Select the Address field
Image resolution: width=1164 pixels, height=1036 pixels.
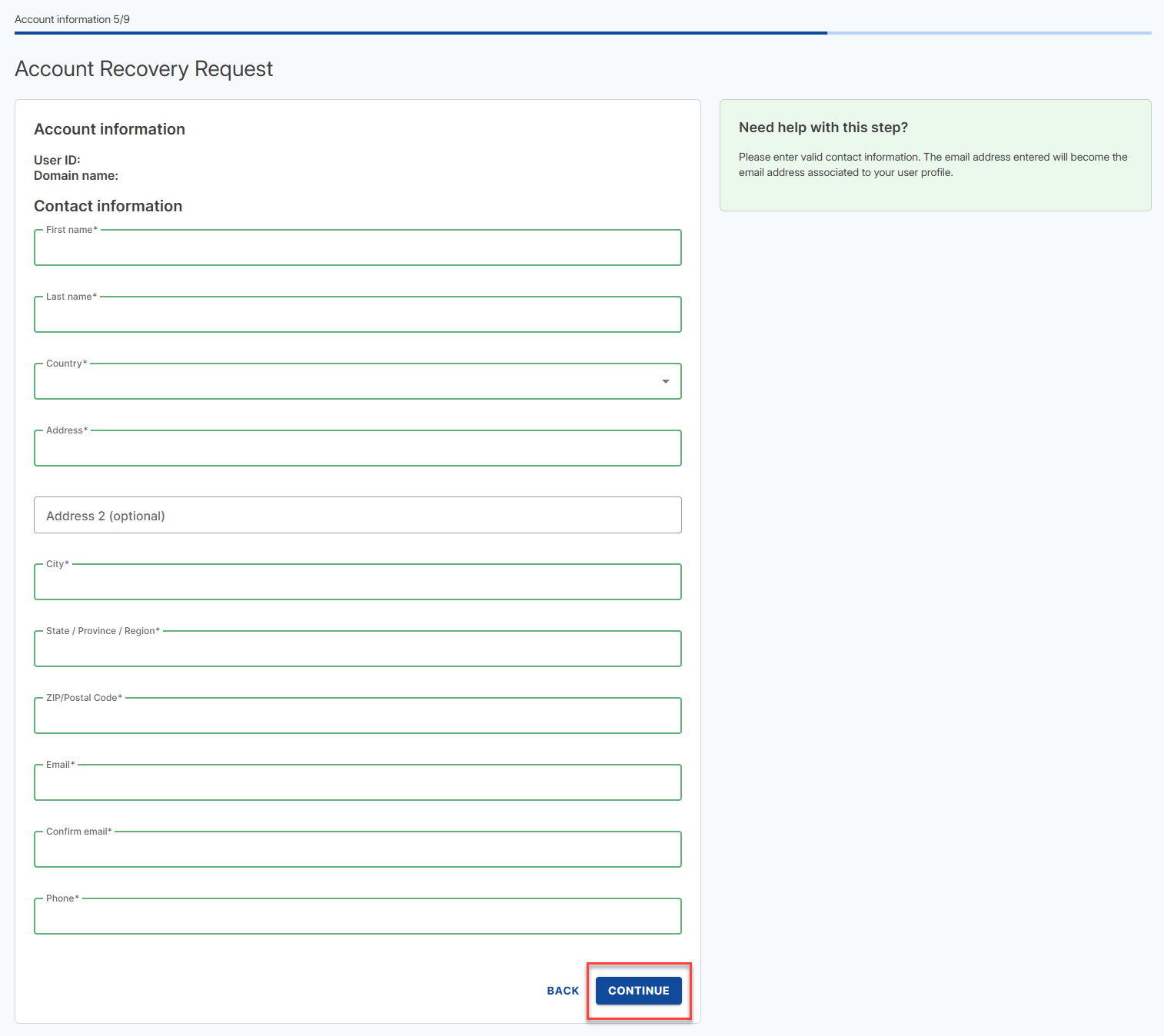coord(358,448)
